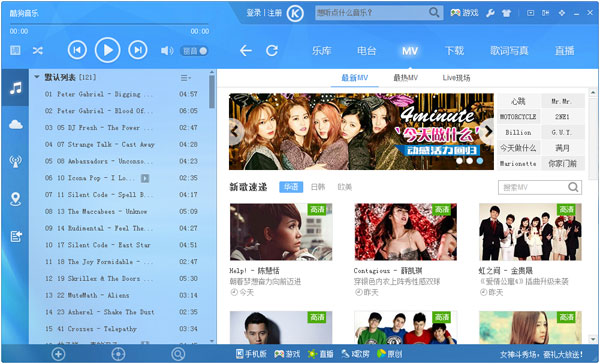Open the 4minute banner image
Image resolution: width=600 pixels, height=364 pixels.
[361, 132]
